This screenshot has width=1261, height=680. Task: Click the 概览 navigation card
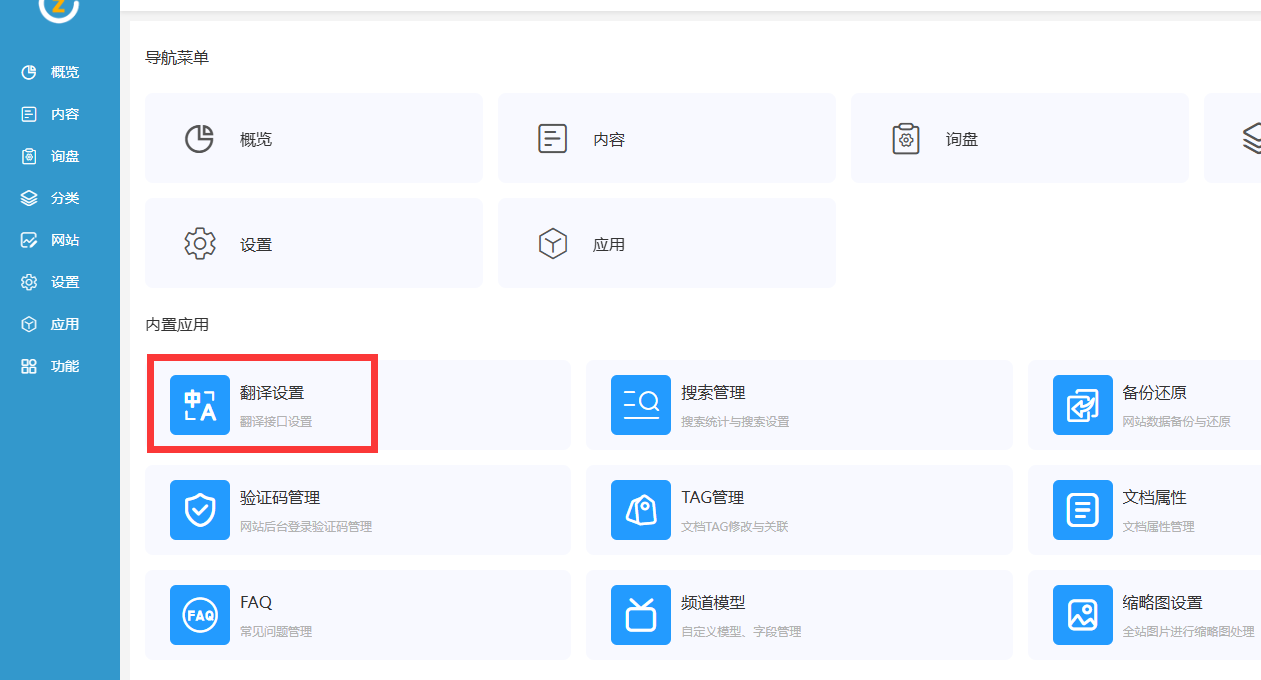[x=313, y=139]
